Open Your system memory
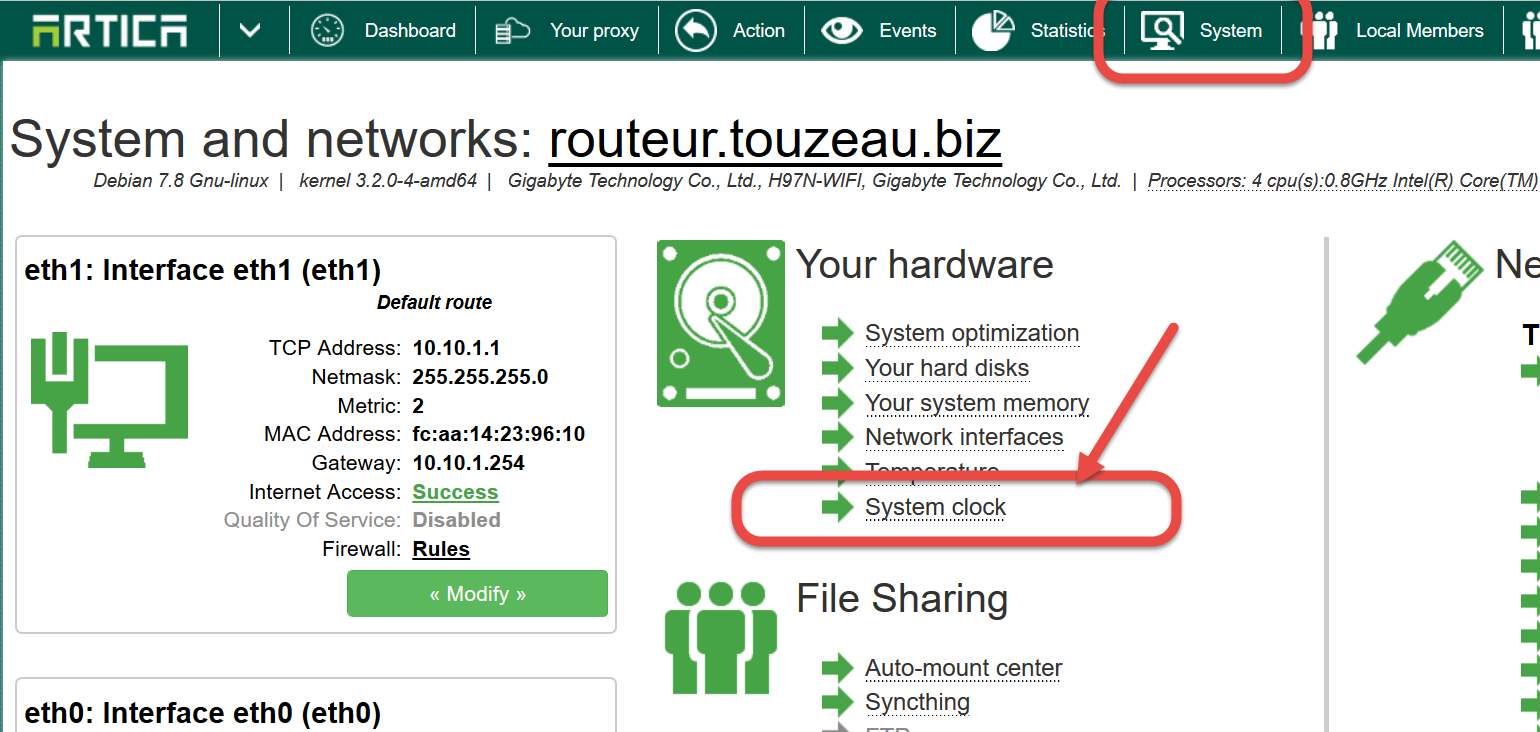 [977, 403]
